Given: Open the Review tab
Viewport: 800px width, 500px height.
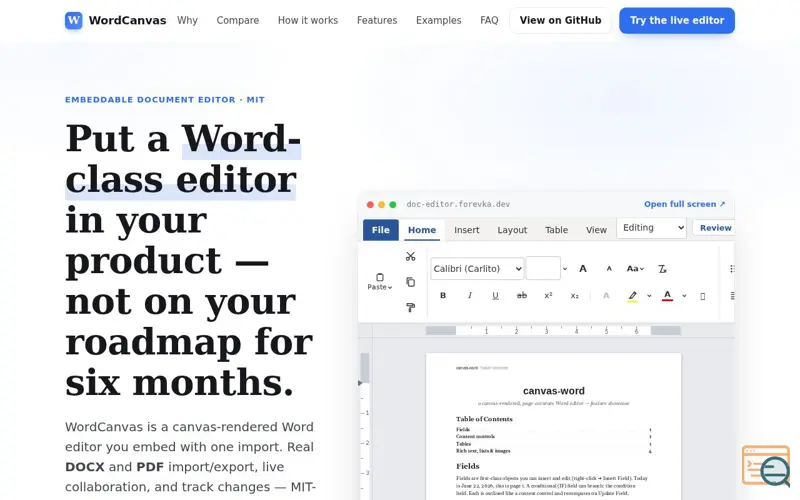Looking at the screenshot, I should (715, 228).
